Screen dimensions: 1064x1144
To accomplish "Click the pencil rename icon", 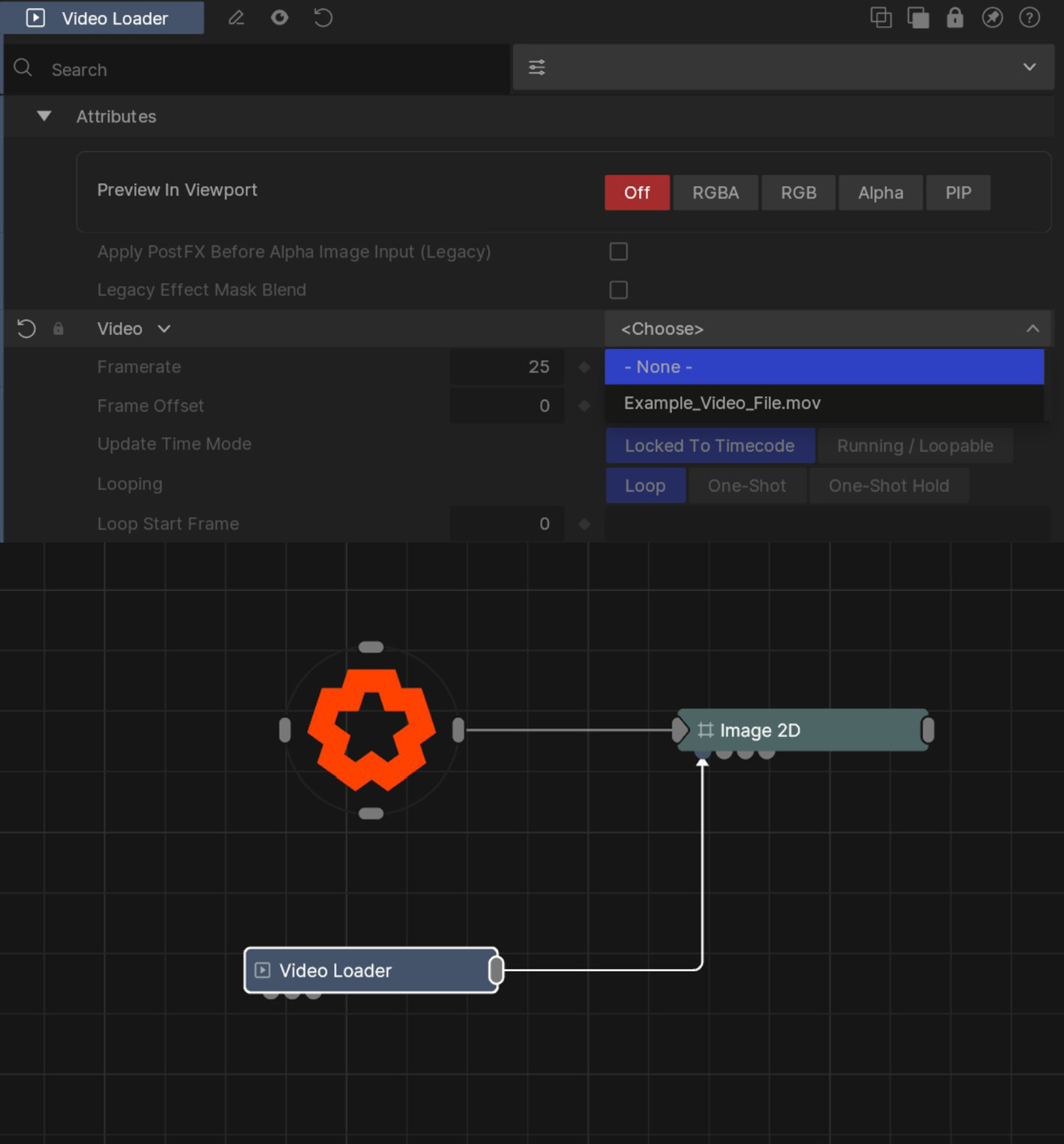I will pos(236,18).
